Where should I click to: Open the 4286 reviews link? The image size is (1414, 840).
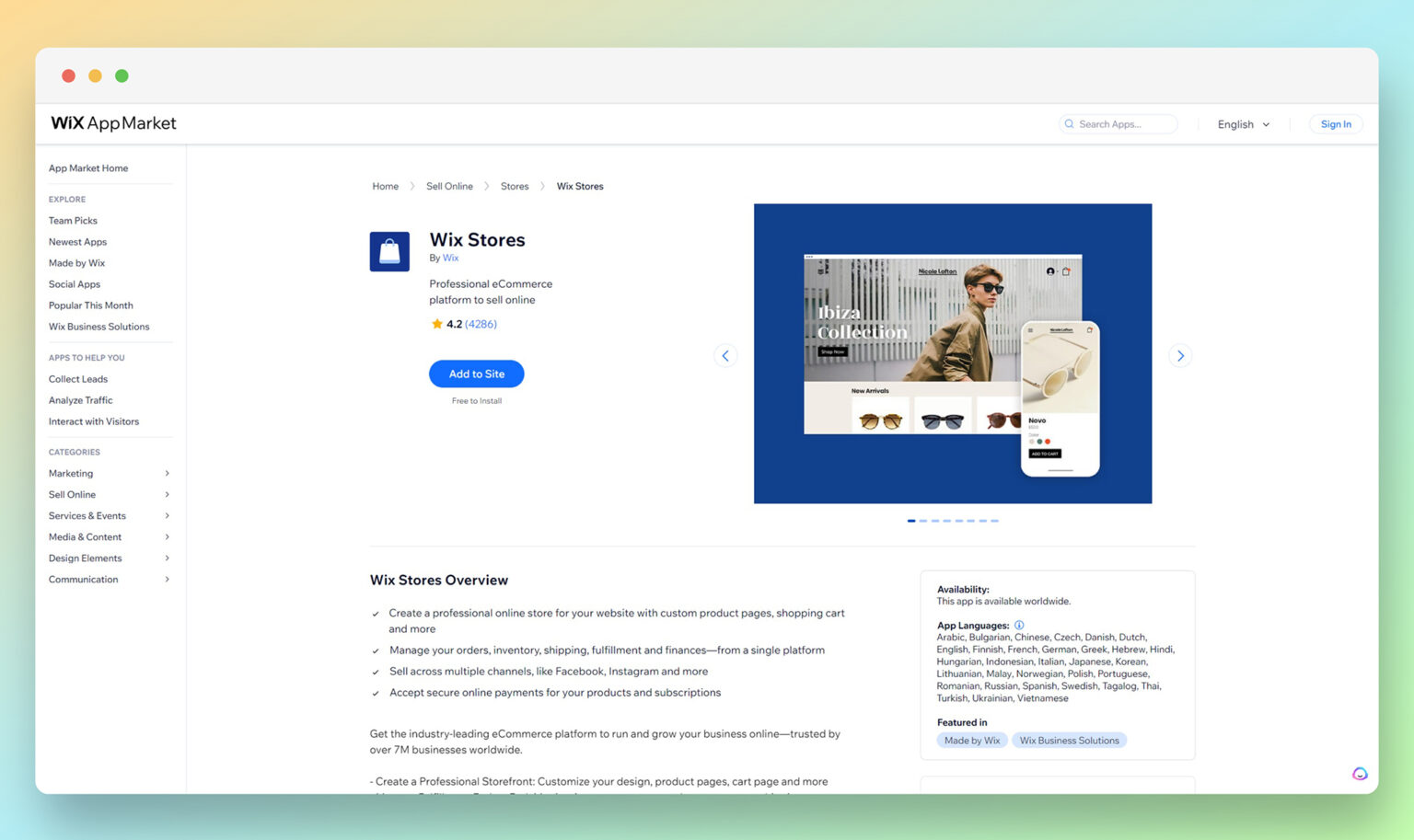click(x=480, y=324)
